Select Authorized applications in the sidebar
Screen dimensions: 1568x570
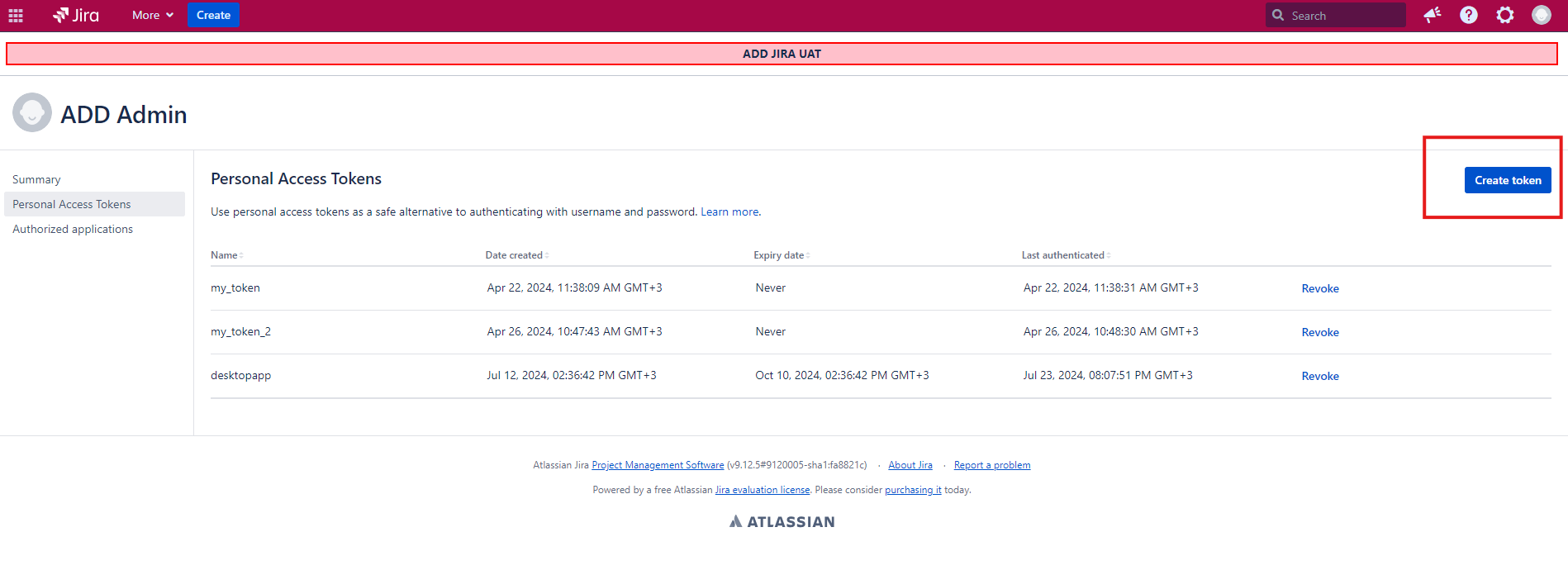pos(73,230)
